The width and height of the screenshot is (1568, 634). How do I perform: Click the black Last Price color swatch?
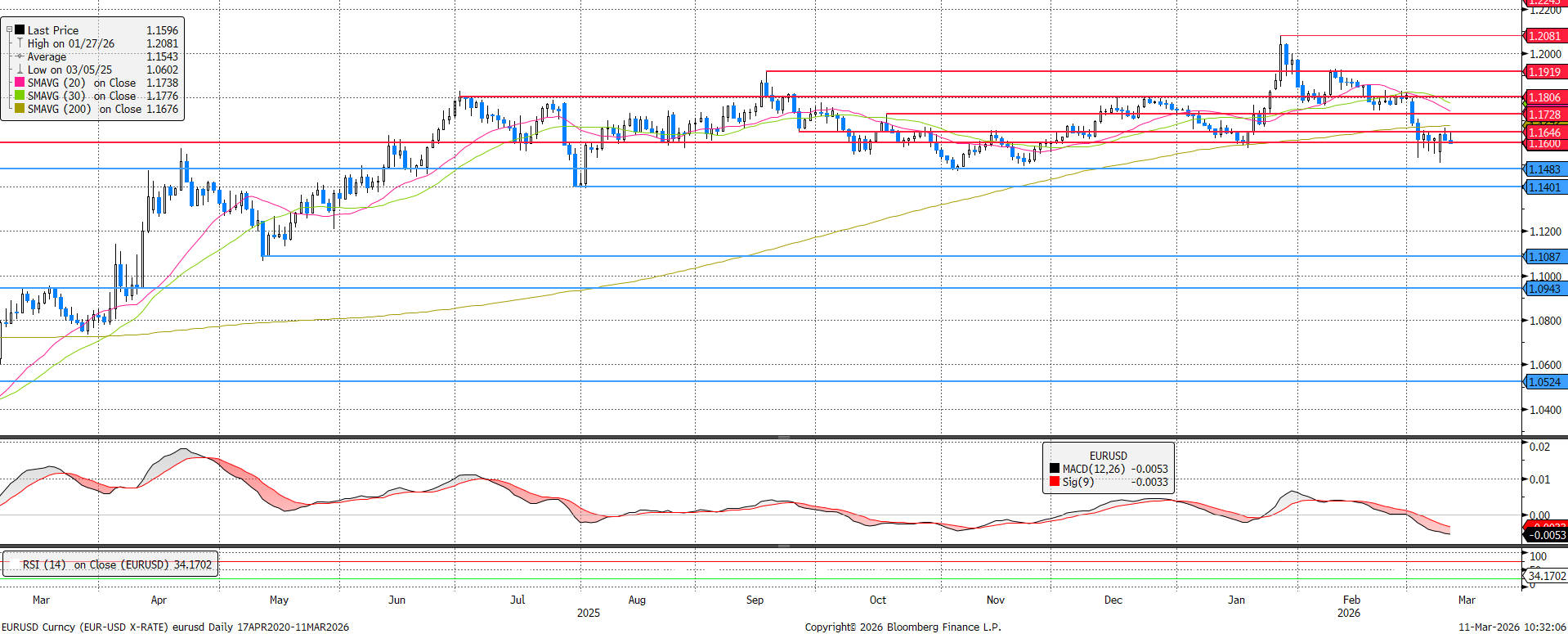point(20,30)
